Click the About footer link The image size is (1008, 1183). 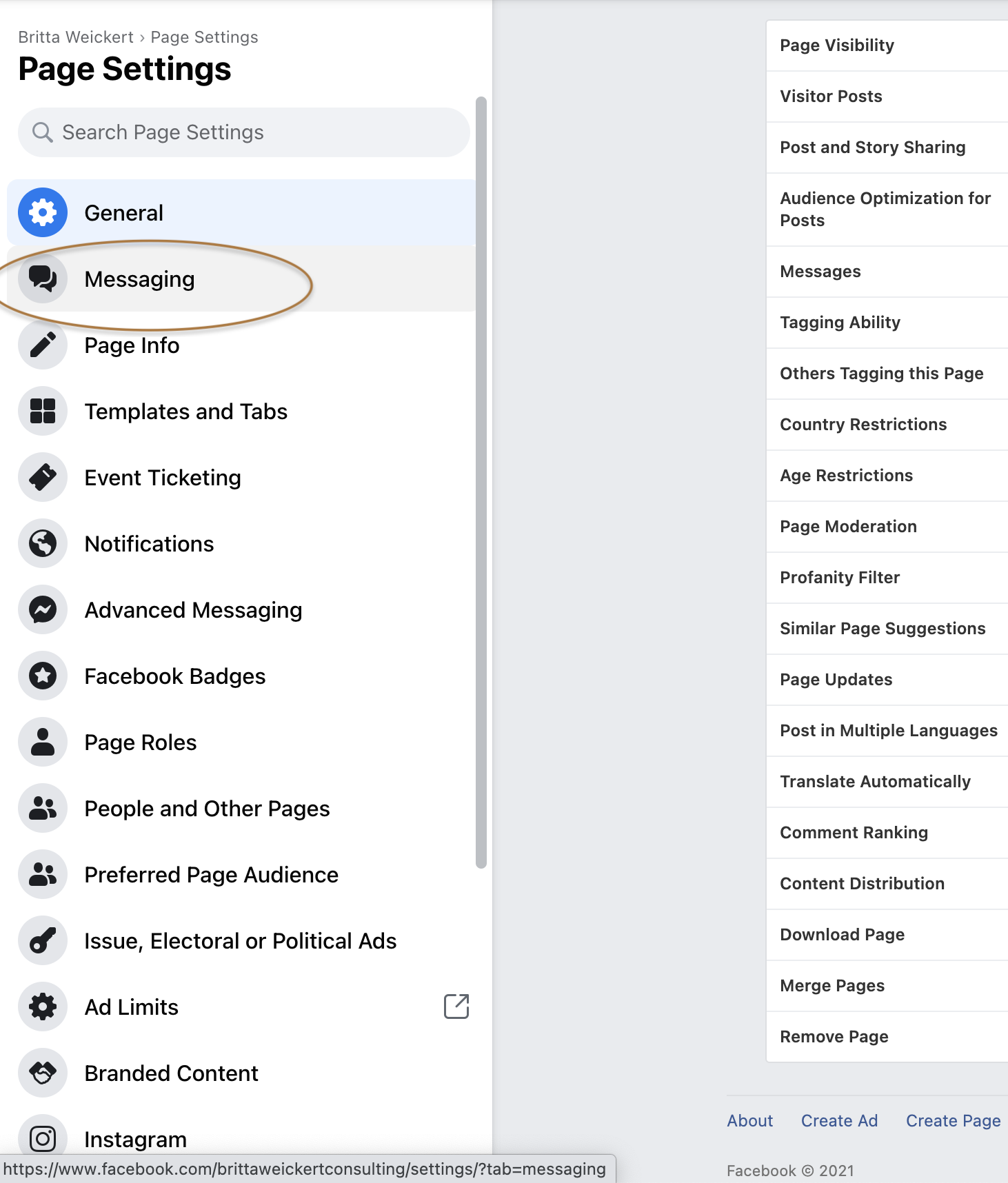coord(750,1121)
